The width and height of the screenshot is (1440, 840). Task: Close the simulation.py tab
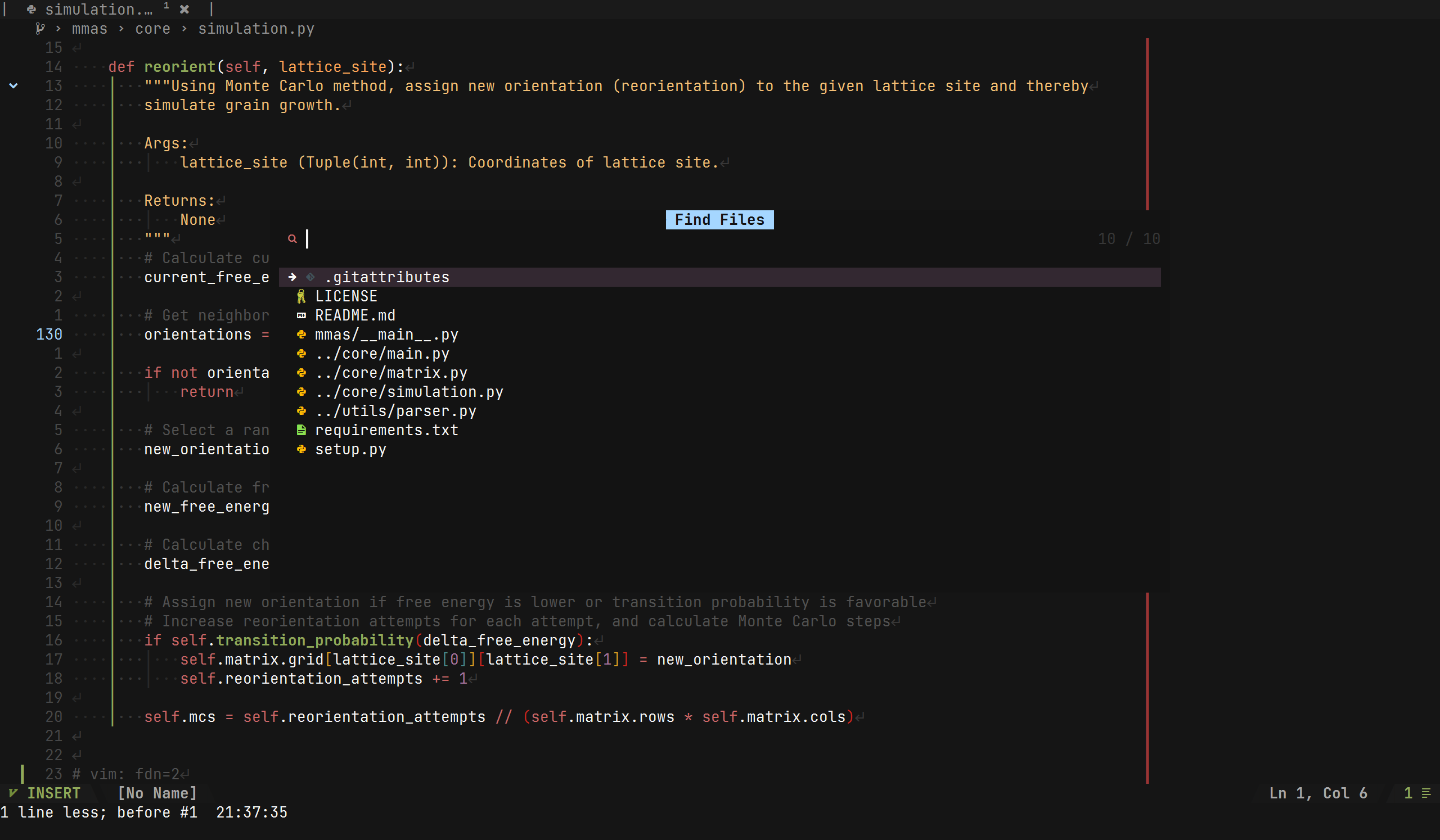tap(184, 9)
